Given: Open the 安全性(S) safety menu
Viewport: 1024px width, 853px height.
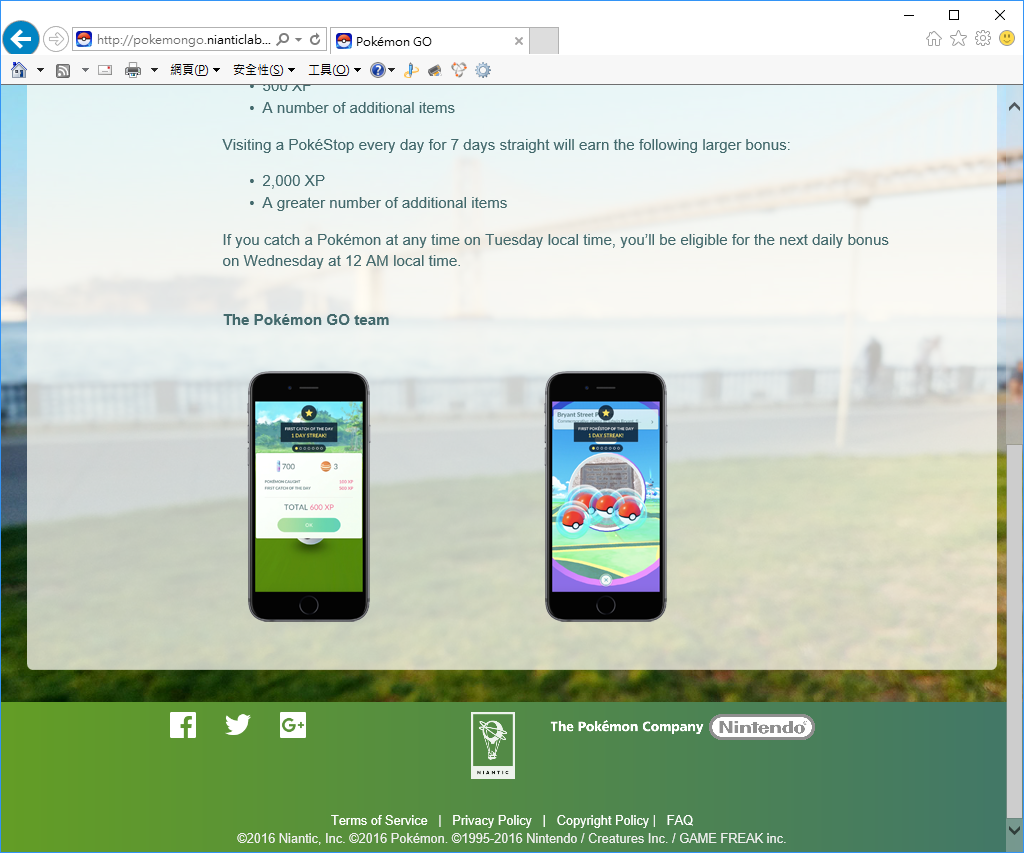Looking at the screenshot, I should click(264, 70).
